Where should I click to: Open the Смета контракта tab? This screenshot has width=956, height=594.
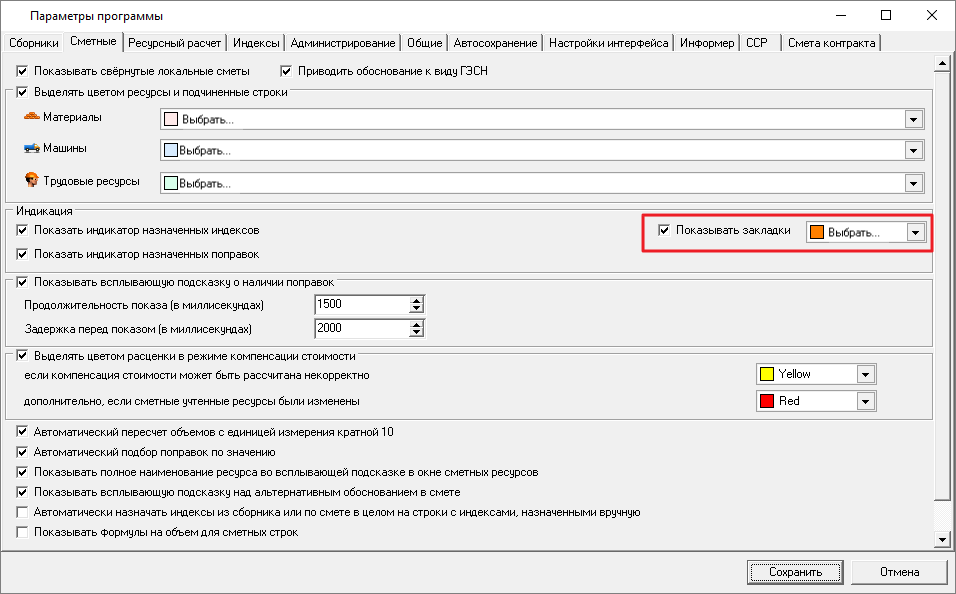(x=831, y=43)
